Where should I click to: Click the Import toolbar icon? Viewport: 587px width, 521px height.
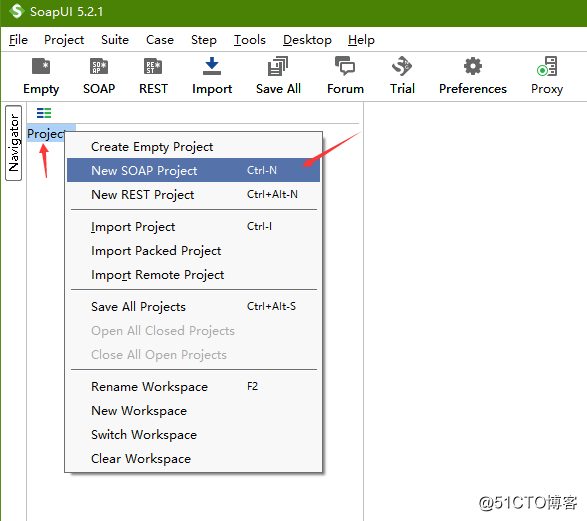(x=212, y=66)
